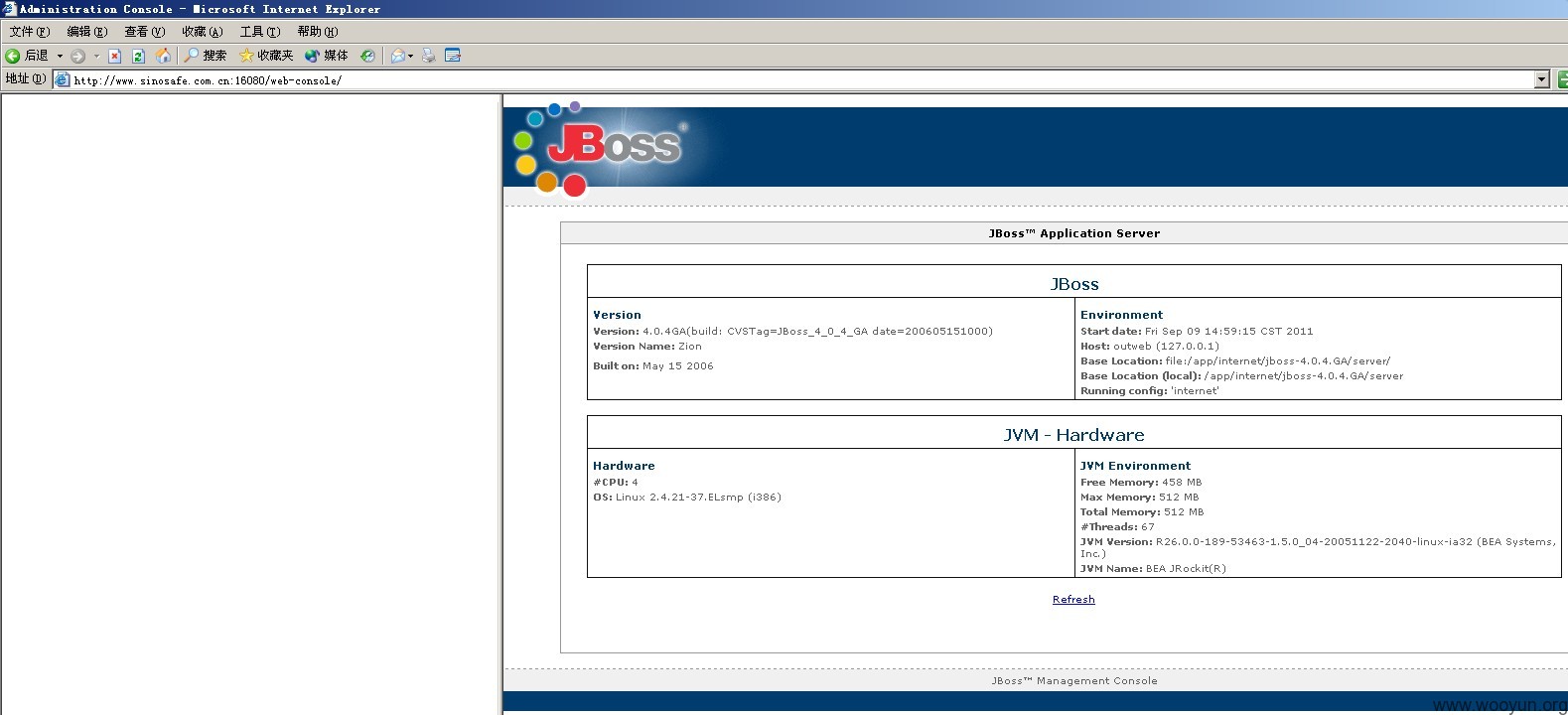Click the '#Threads: 67' line
1568x715 pixels.
point(1117,527)
